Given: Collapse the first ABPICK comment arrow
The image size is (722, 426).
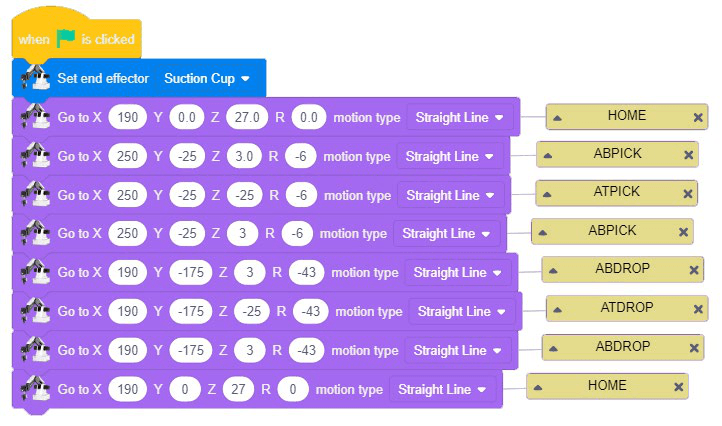Looking at the screenshot, I should [547, 155].
